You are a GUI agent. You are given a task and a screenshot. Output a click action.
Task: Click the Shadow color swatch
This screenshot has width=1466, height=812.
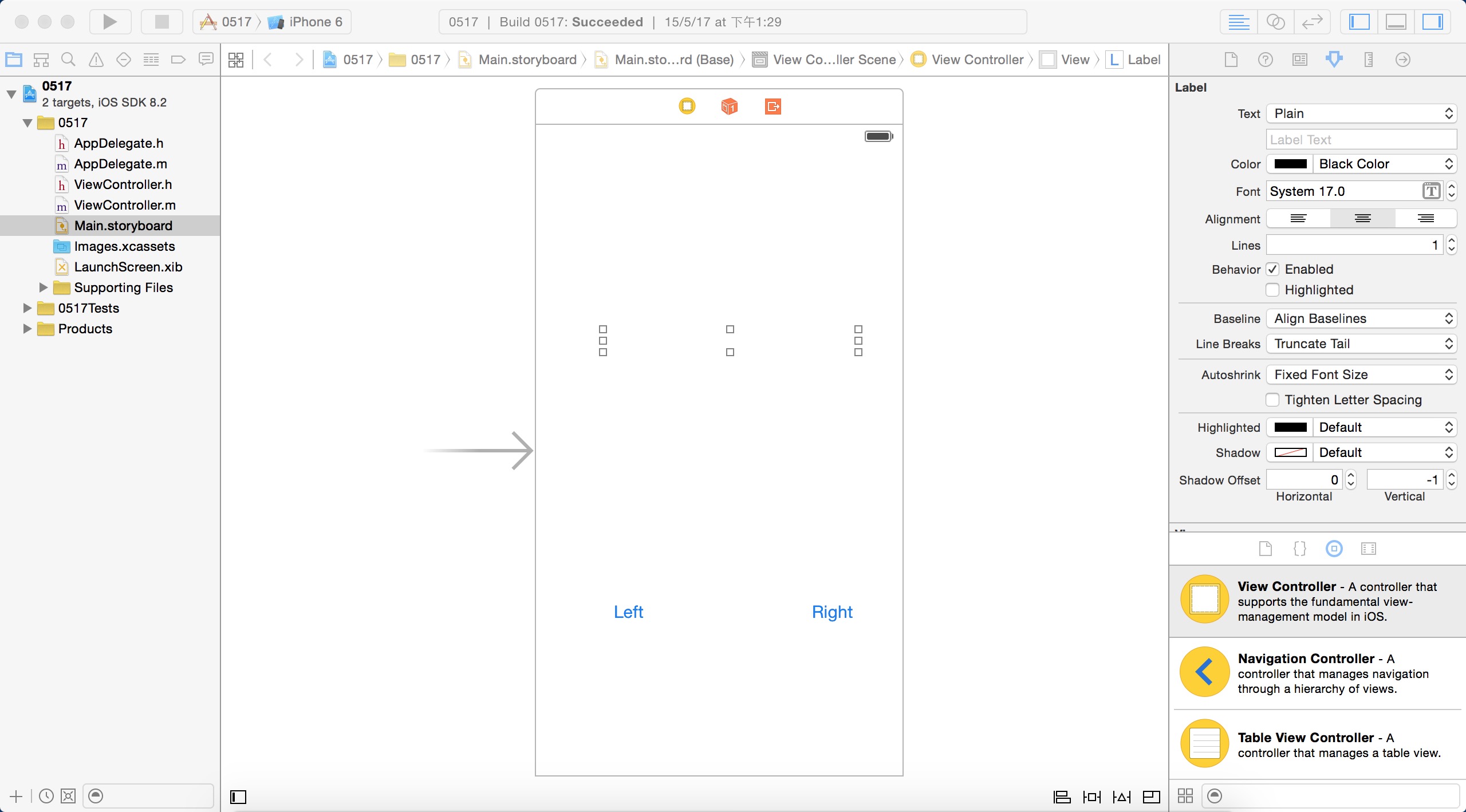1290,452
